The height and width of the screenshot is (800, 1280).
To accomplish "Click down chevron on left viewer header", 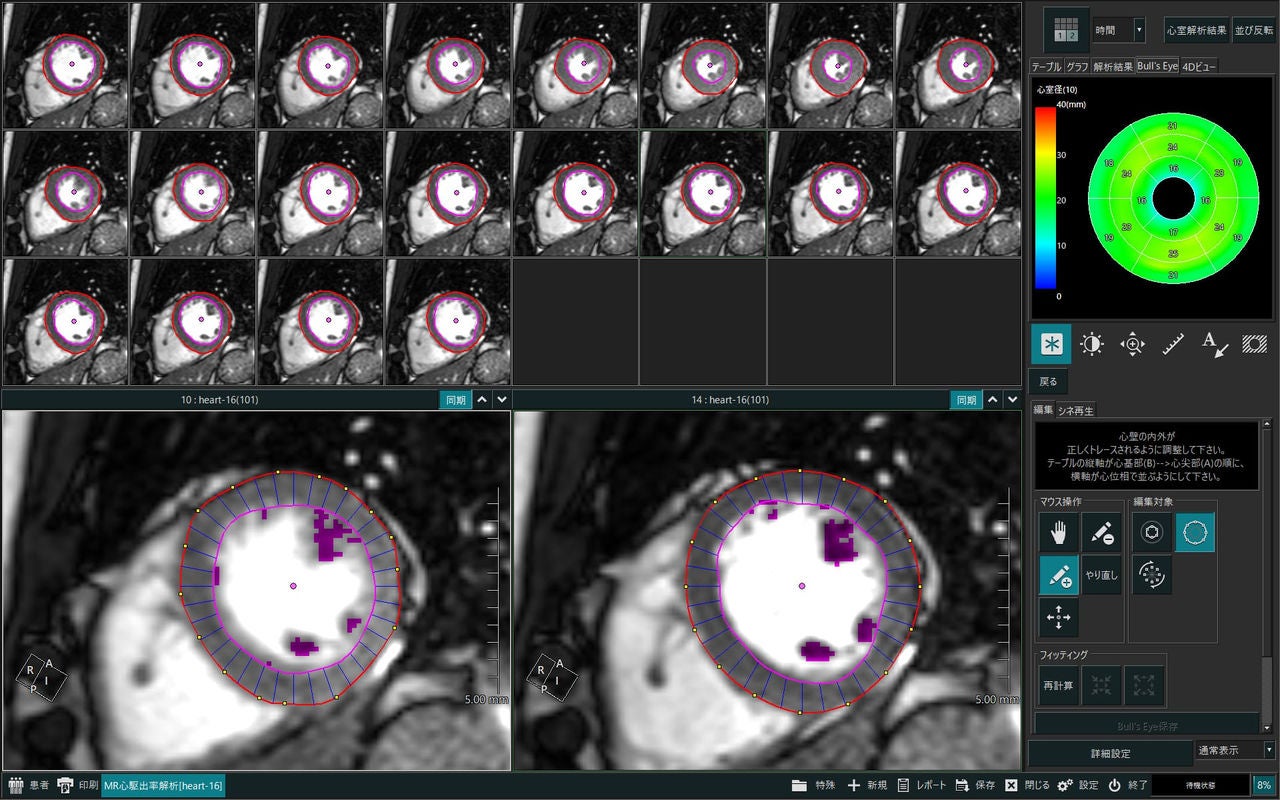I will pos(502,400).
